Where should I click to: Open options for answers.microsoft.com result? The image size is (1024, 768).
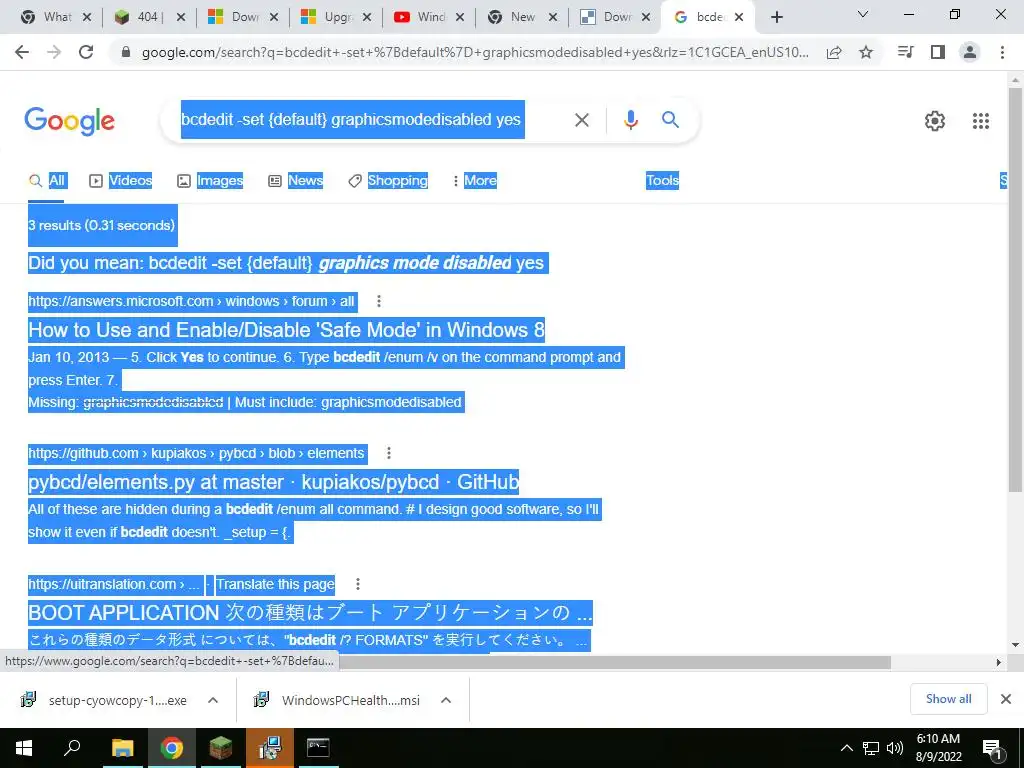379,301
